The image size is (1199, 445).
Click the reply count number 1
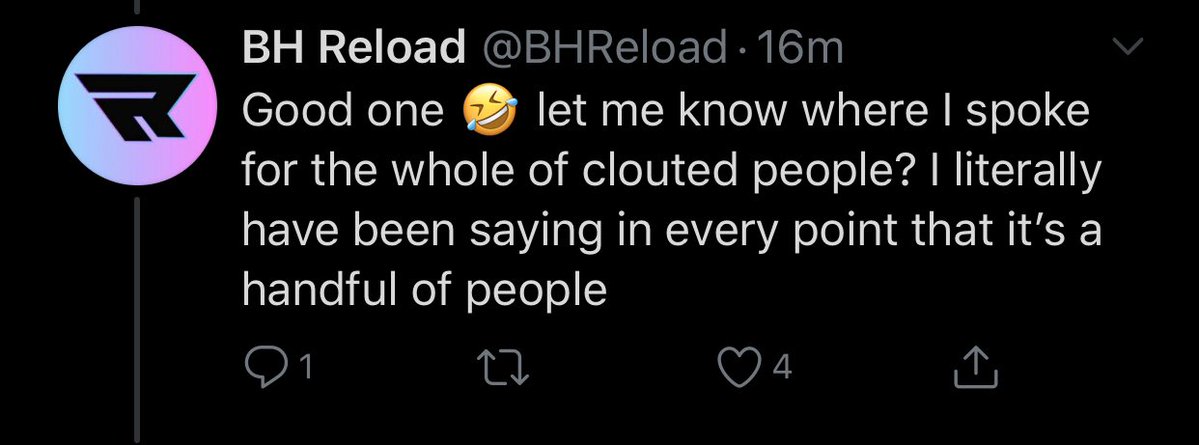click(x=306, y=369)
